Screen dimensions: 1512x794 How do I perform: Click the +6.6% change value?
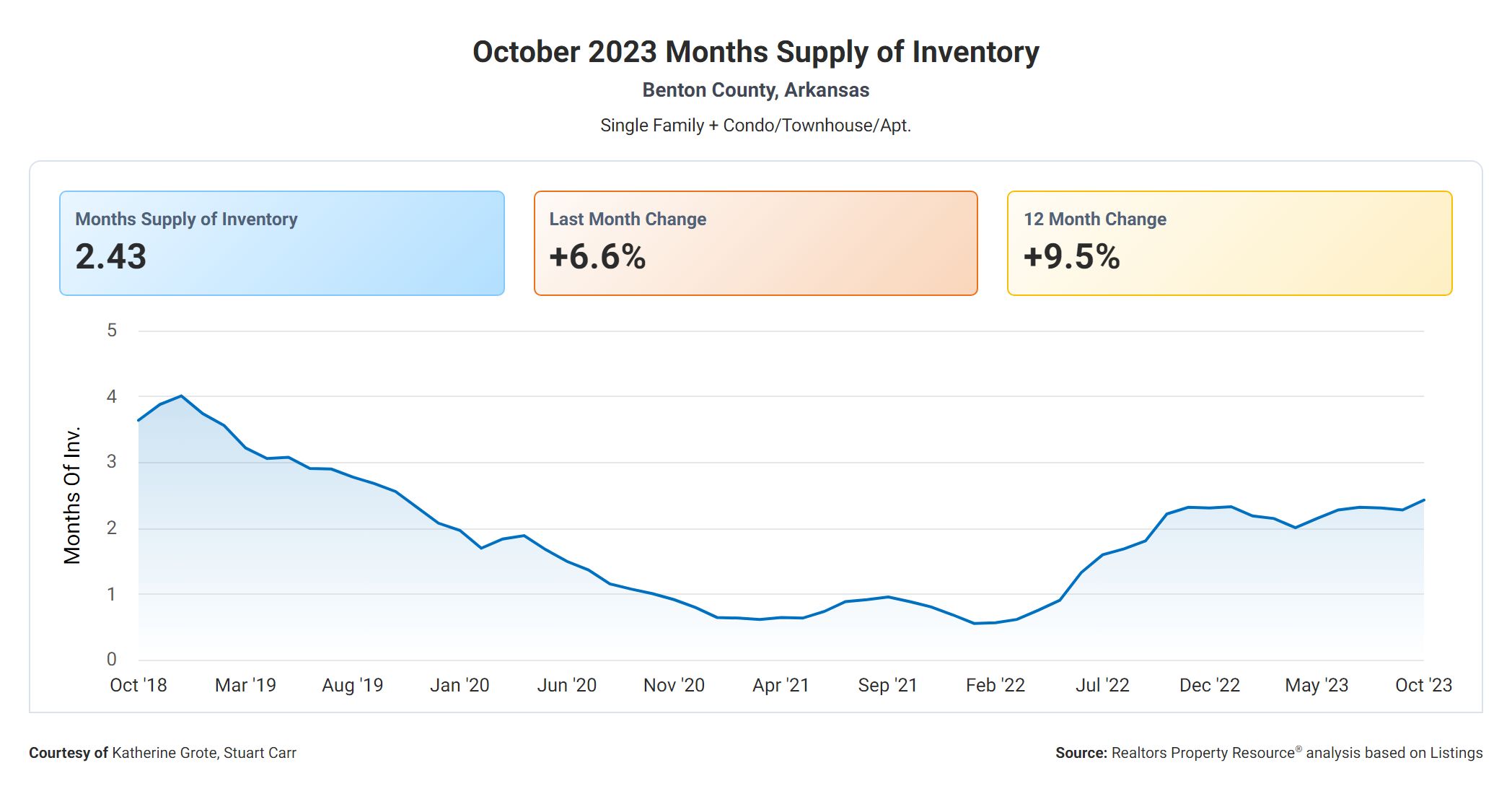coord(597,257)
